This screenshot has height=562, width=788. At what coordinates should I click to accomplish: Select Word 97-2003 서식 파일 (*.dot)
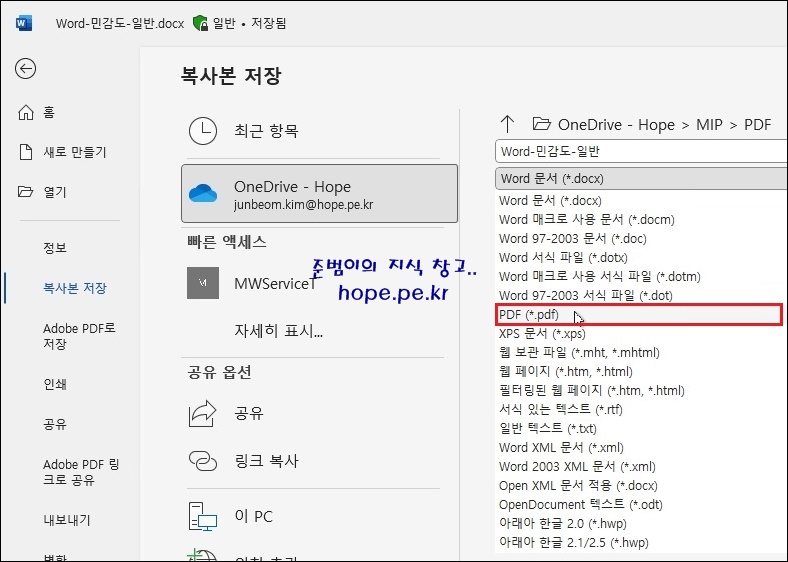585,296
